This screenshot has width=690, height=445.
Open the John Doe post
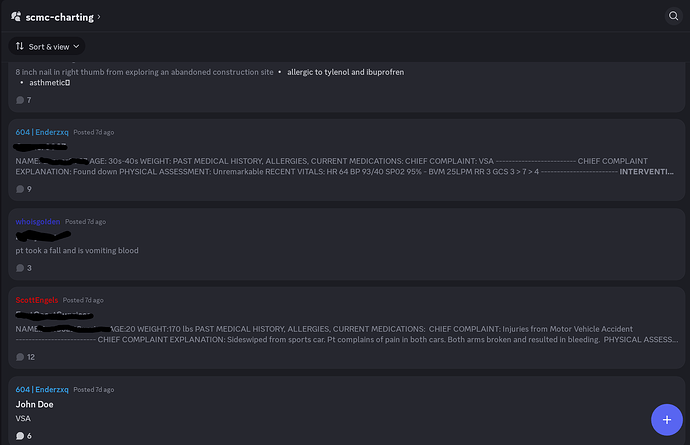(x=346, y=410)
